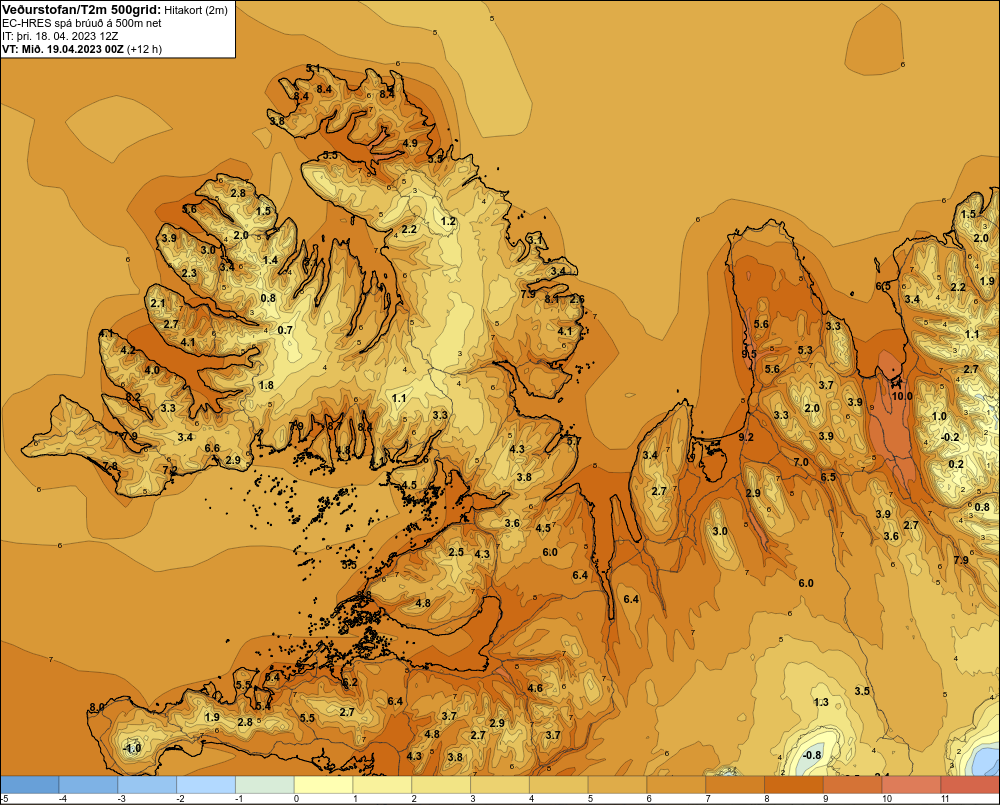The width and height of the screenshot is (1000, 805).
Task: Click the 'VT: Mið. 19.04.2023 00Z' valid time
Action: (62, 49)
